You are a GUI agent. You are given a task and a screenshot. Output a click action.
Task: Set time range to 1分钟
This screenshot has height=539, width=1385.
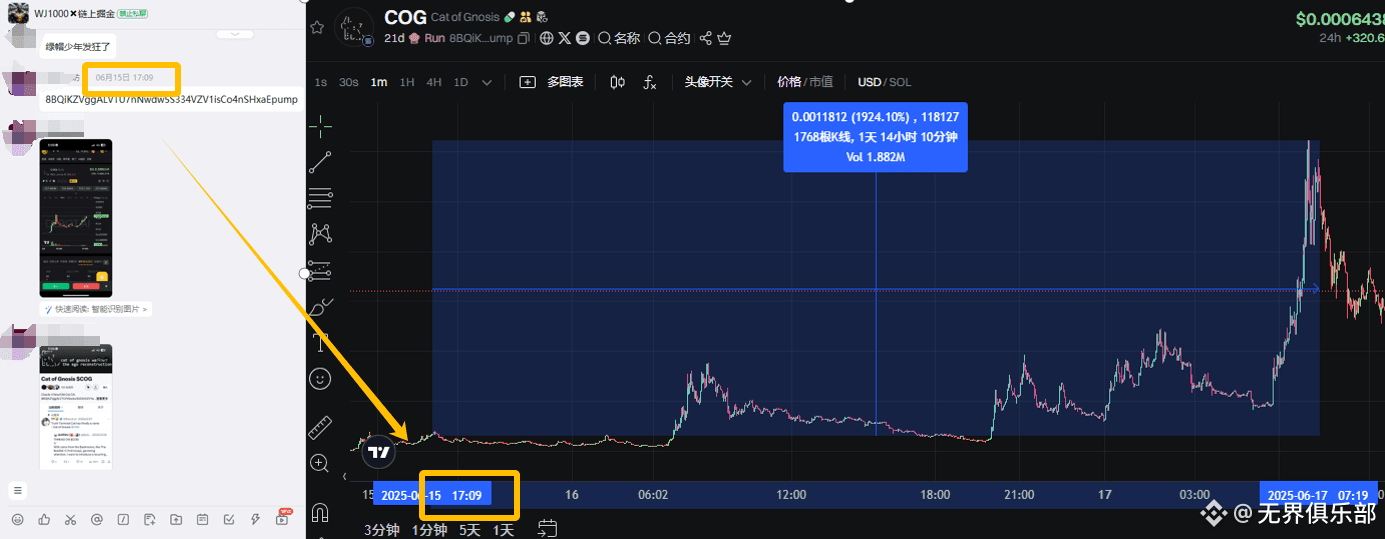pos(430,530)
